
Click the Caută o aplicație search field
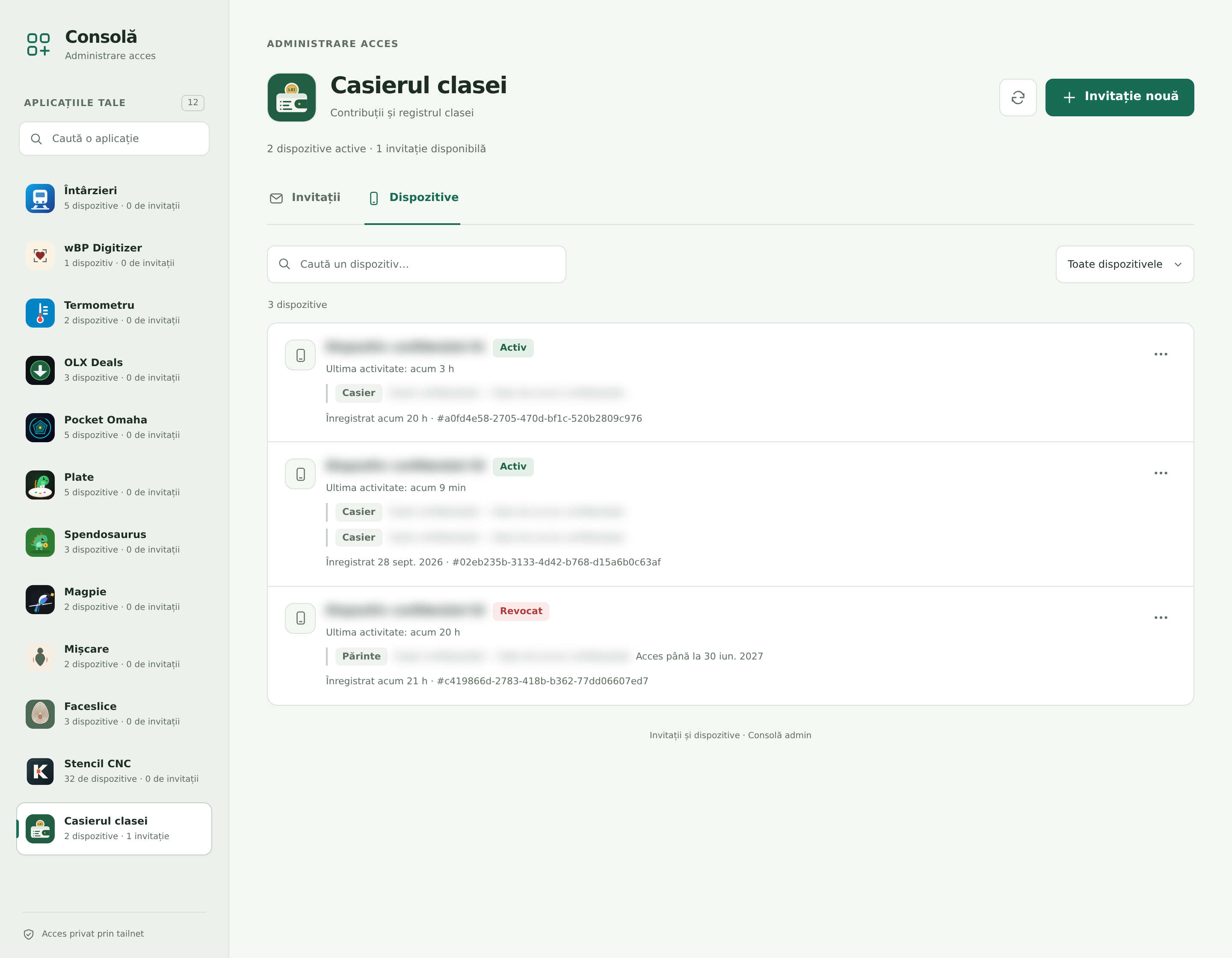click(x=114, y=139)
